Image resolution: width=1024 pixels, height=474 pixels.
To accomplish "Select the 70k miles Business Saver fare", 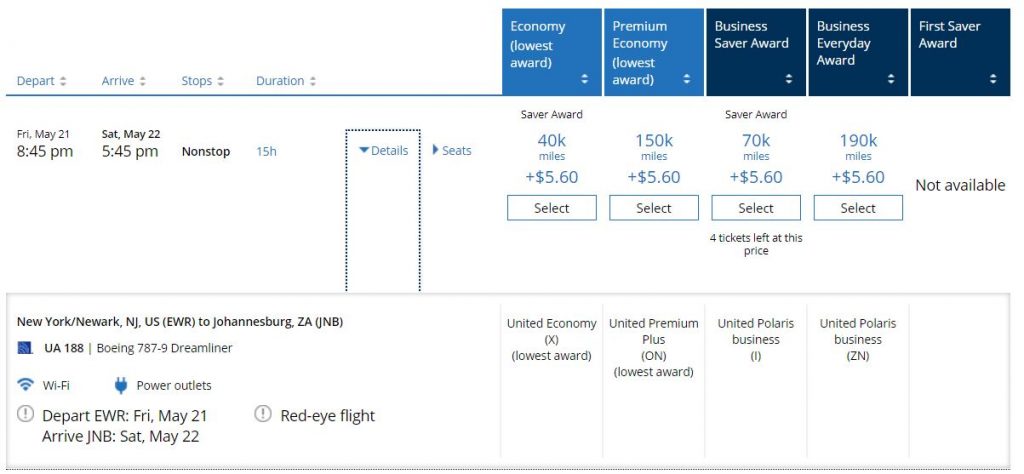I will coord(755,208).
